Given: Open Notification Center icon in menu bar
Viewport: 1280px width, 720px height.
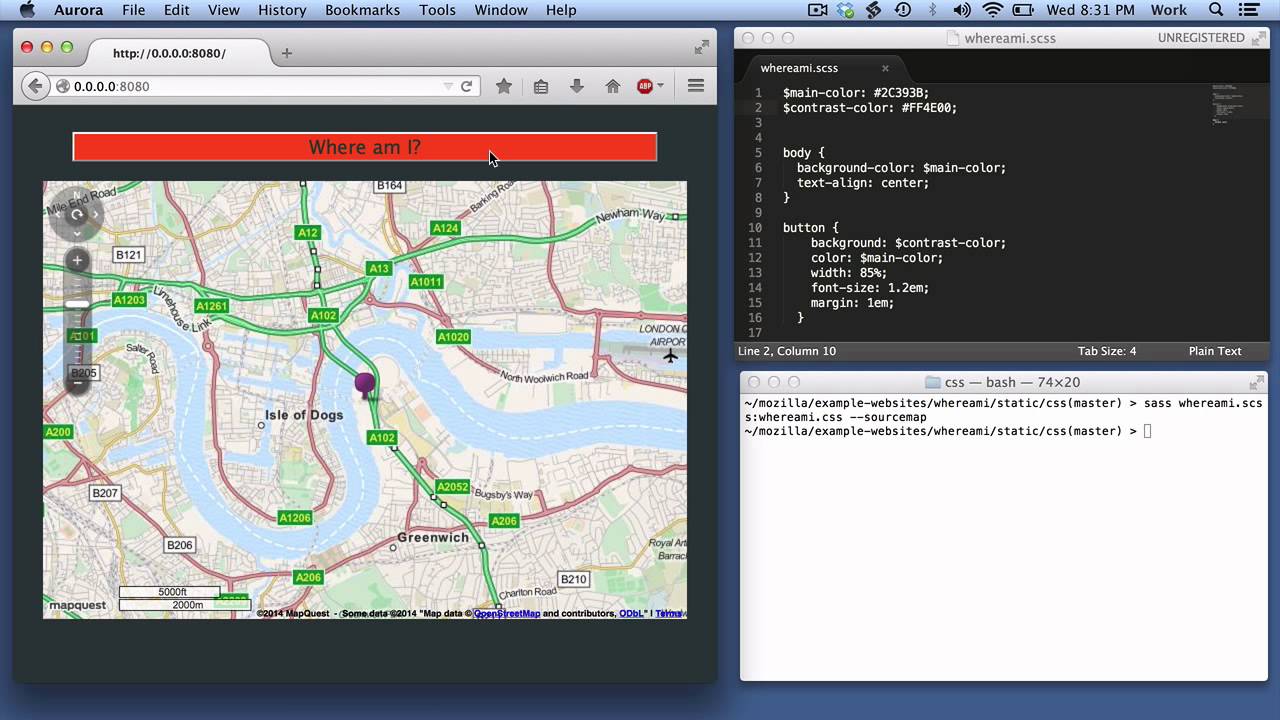Looking at the screenshot, I should pyautogui.click(x=1249, y=10).
